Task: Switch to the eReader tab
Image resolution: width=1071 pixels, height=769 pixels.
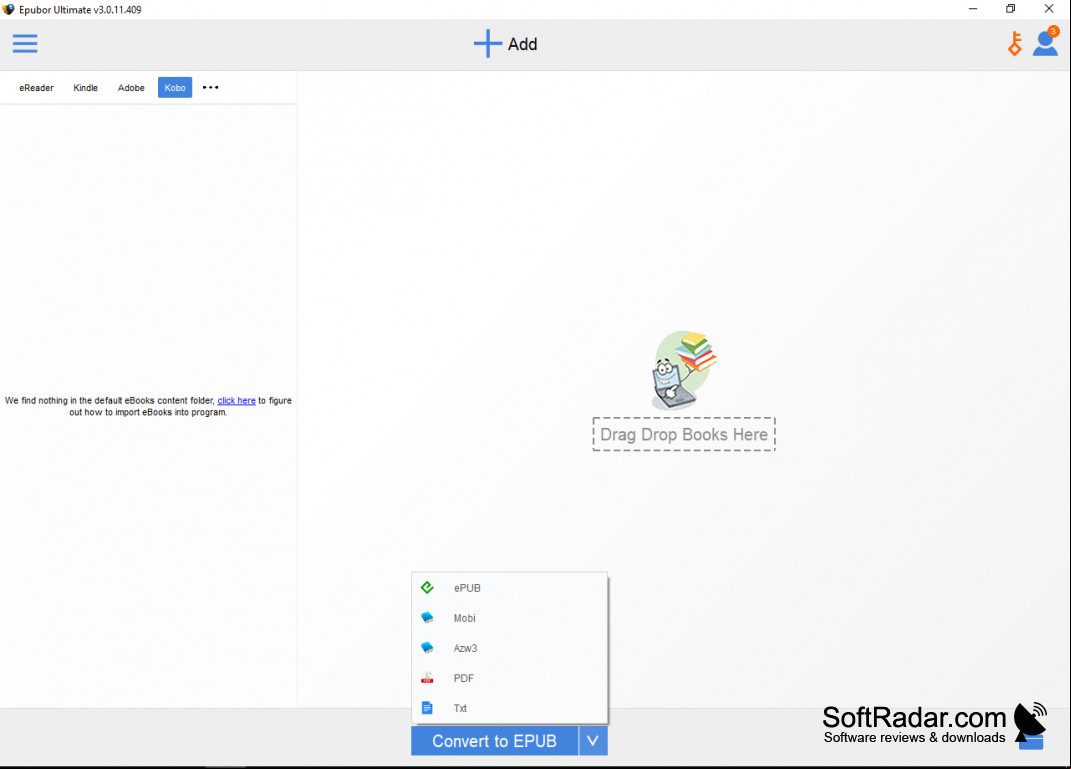Action: (x=36, y=87)
